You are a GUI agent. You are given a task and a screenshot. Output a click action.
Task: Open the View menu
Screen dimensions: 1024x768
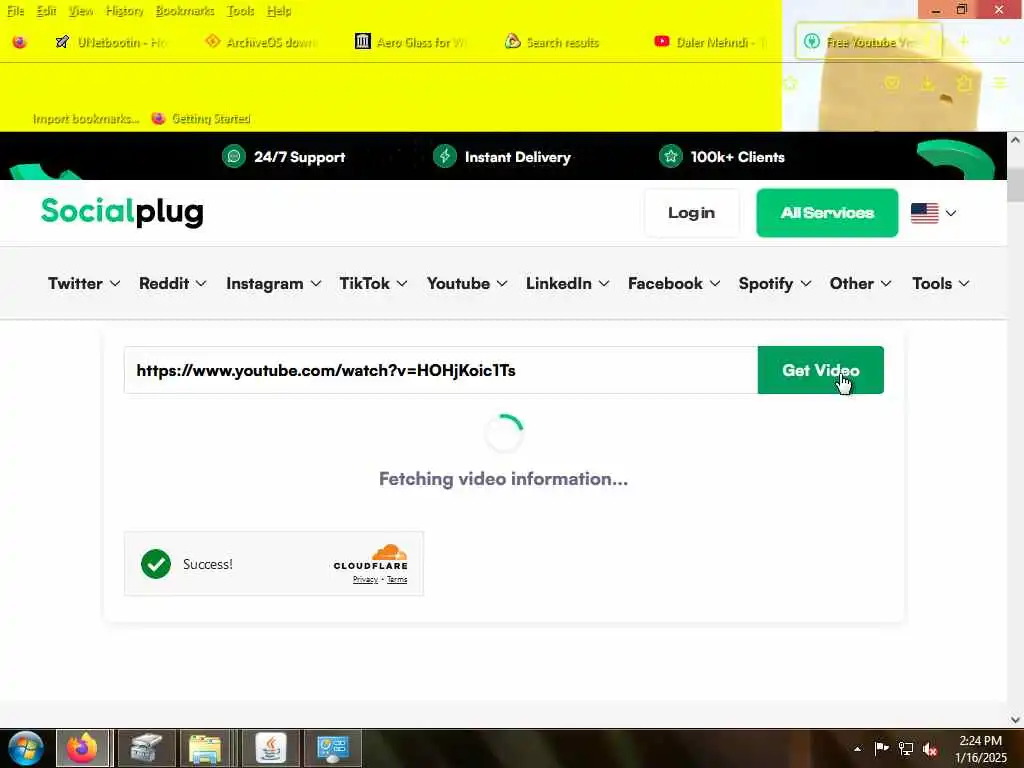pos(80,11)
